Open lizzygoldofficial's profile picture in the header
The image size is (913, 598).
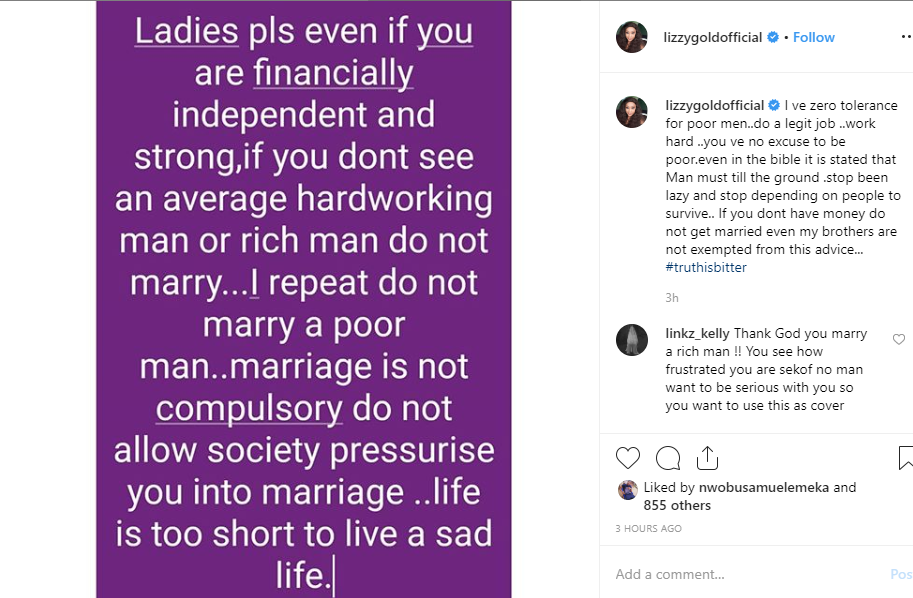(631, 37)
